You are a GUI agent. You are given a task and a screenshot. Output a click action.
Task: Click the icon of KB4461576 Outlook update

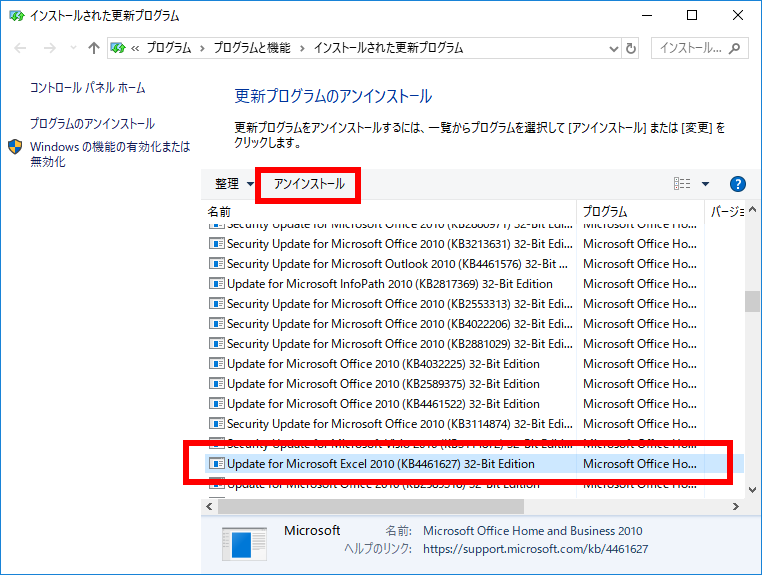click(216, 263)
